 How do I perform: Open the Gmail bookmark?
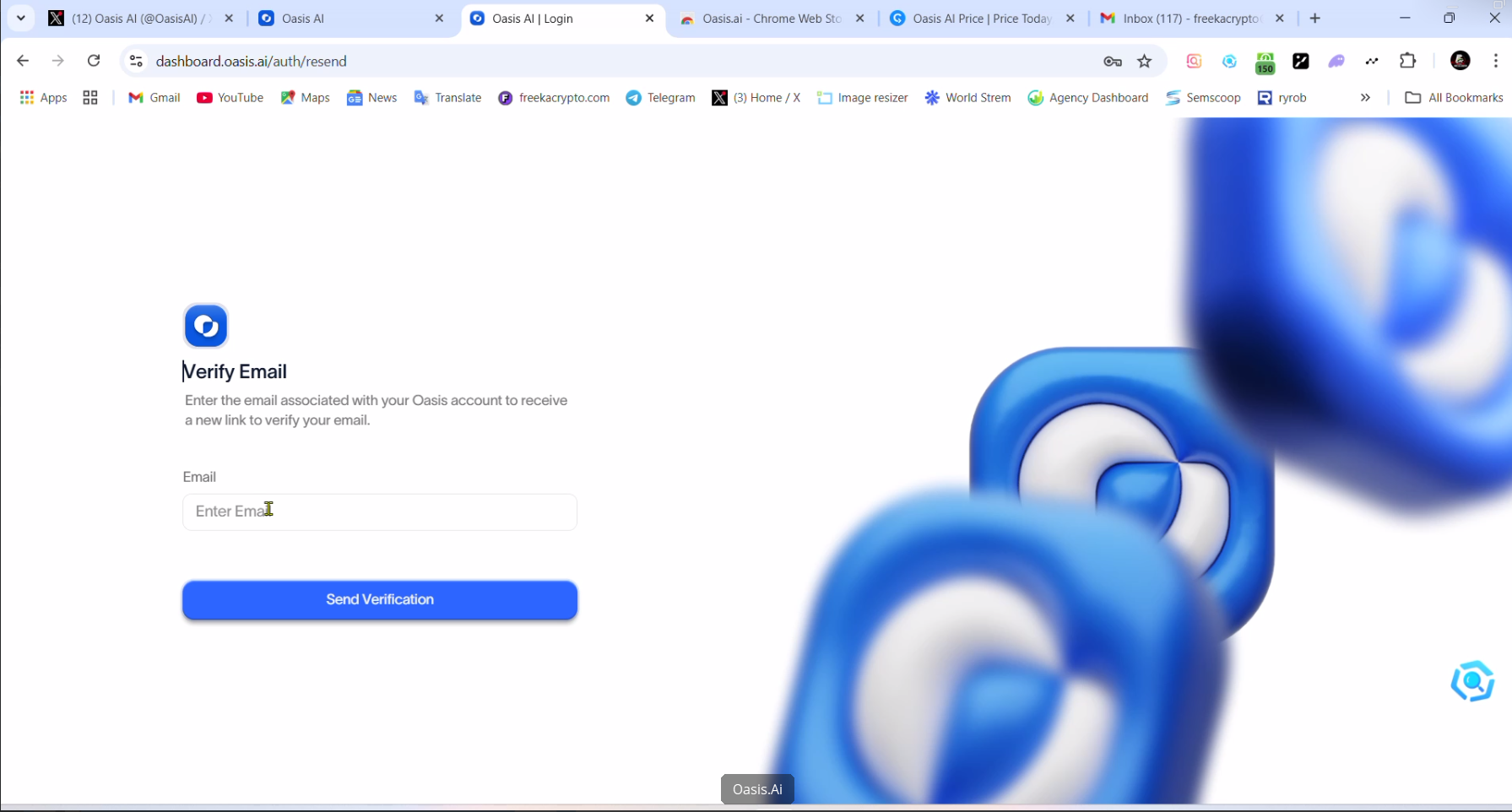point(154,98)
